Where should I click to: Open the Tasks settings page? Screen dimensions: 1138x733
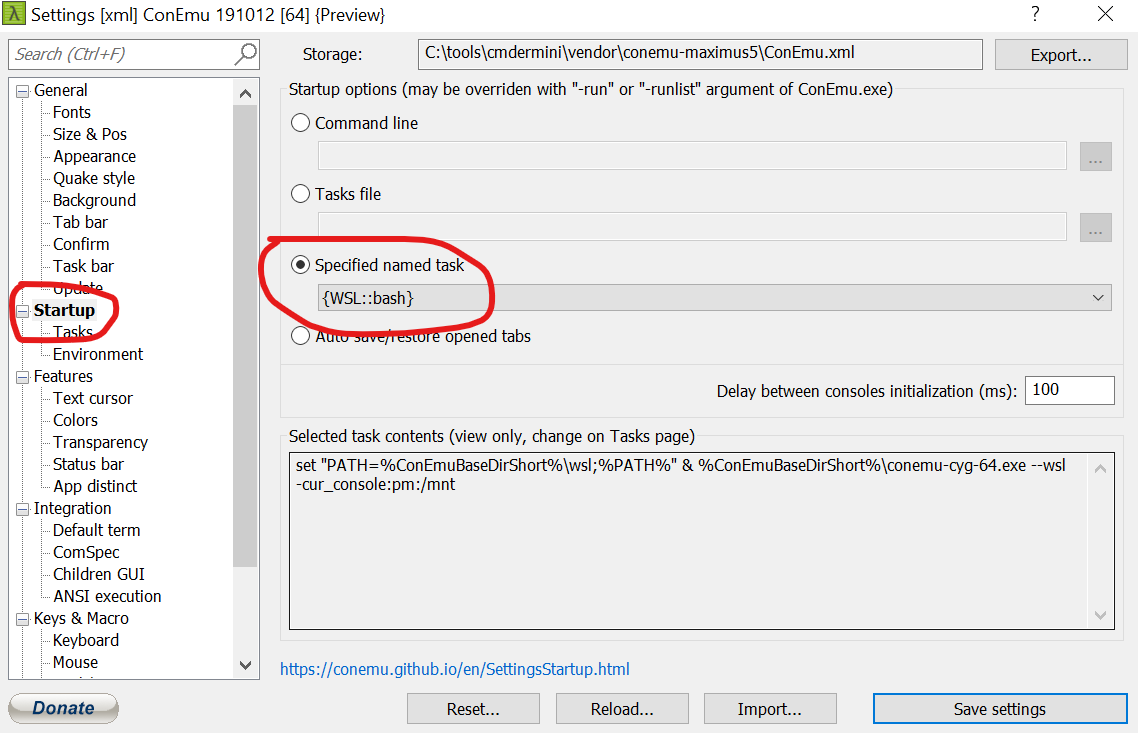click(x=73, y=332)
